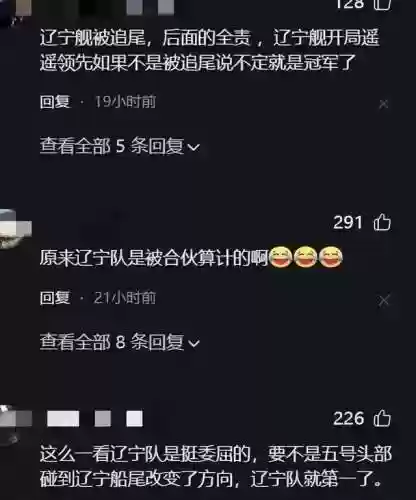The image size is (416, 500).
Task: Reply to the 辽宁舰被追尾 comment
Action: click(55, 102)
